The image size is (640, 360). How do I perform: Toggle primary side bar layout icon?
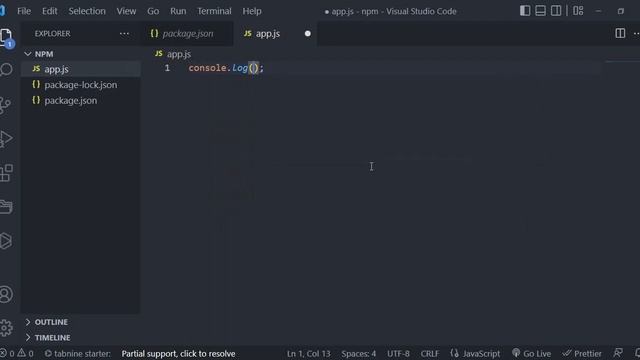[x=525, y=11]
